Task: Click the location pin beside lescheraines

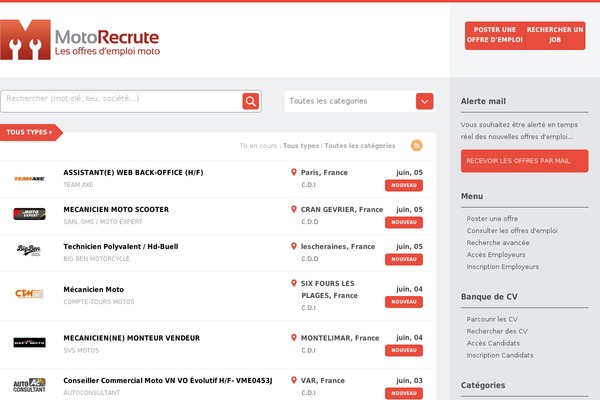Action: [x=294, y=246]
